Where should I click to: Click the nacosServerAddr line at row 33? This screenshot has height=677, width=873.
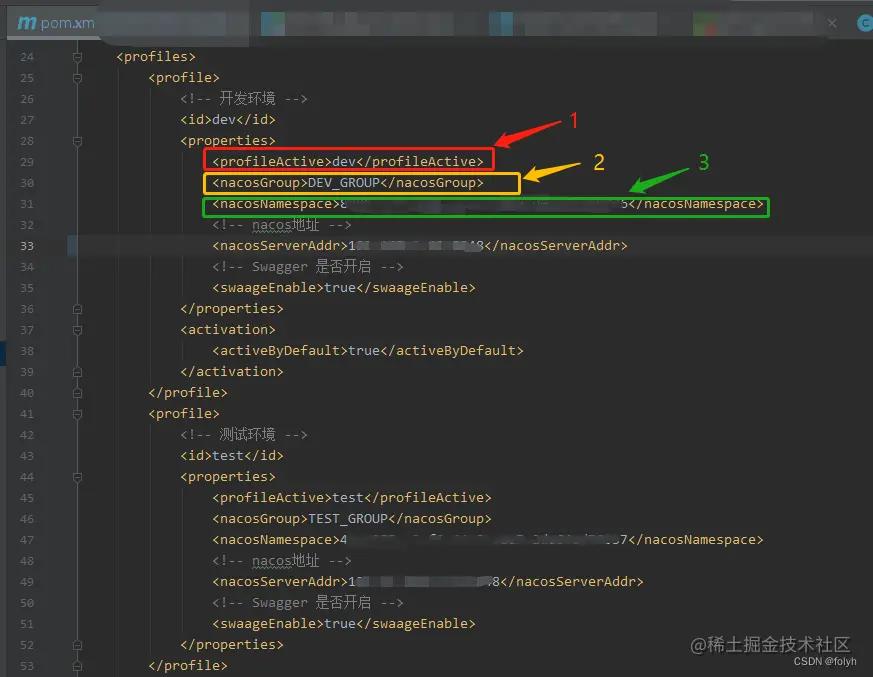[x=420, y=246]
